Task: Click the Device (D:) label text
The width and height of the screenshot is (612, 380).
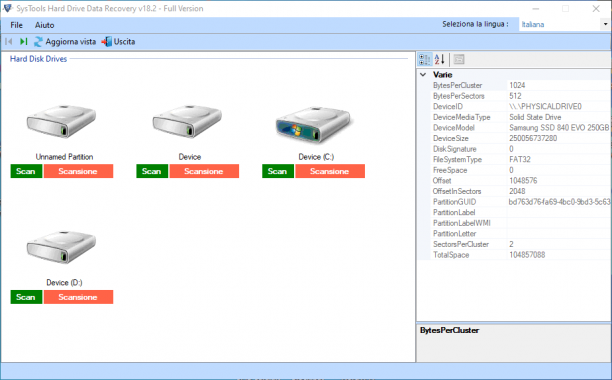Action: 64,282
